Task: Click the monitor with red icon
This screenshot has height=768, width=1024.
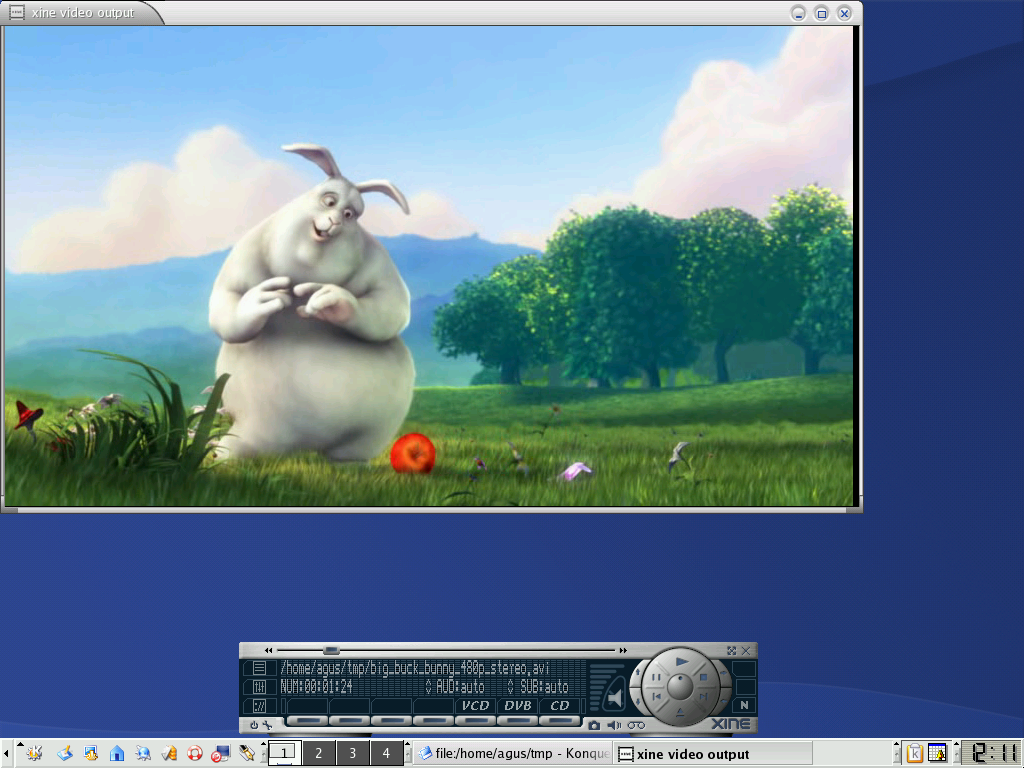Action: 221,754
